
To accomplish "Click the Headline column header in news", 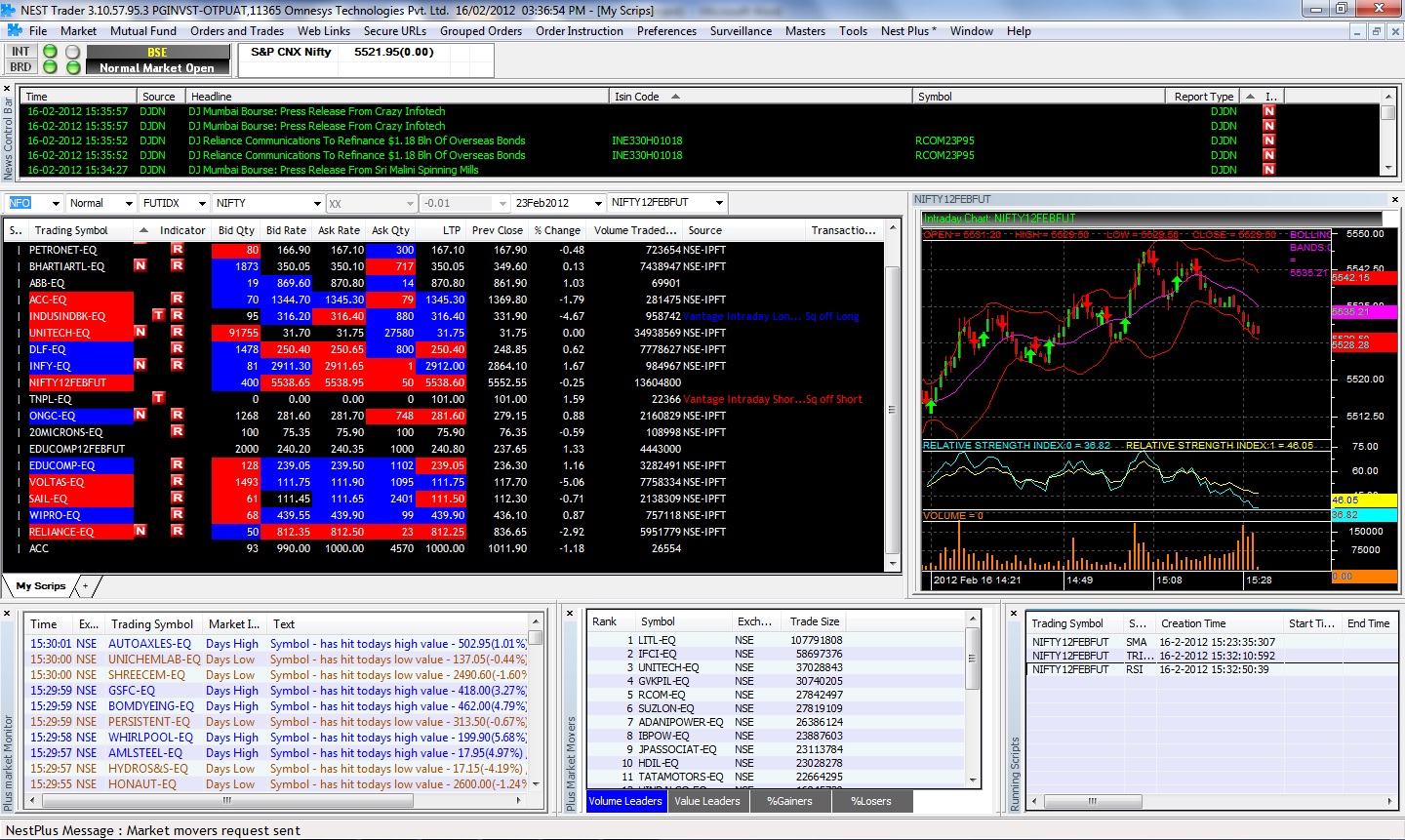I will point(396,97).
